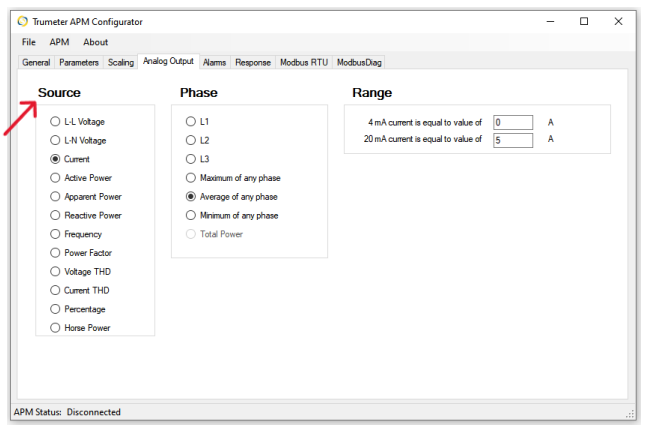Open the About menu
648x432 pixels.
point(95,42)
